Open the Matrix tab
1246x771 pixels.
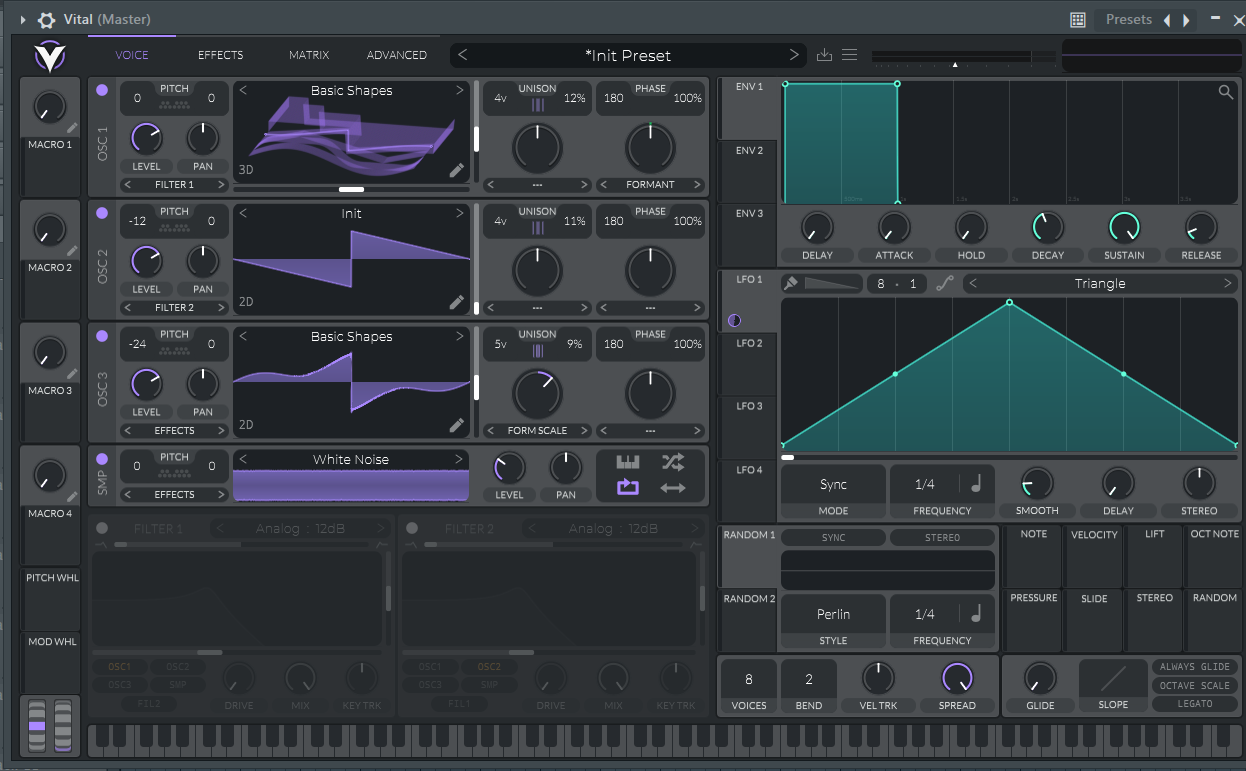point(309,55)
